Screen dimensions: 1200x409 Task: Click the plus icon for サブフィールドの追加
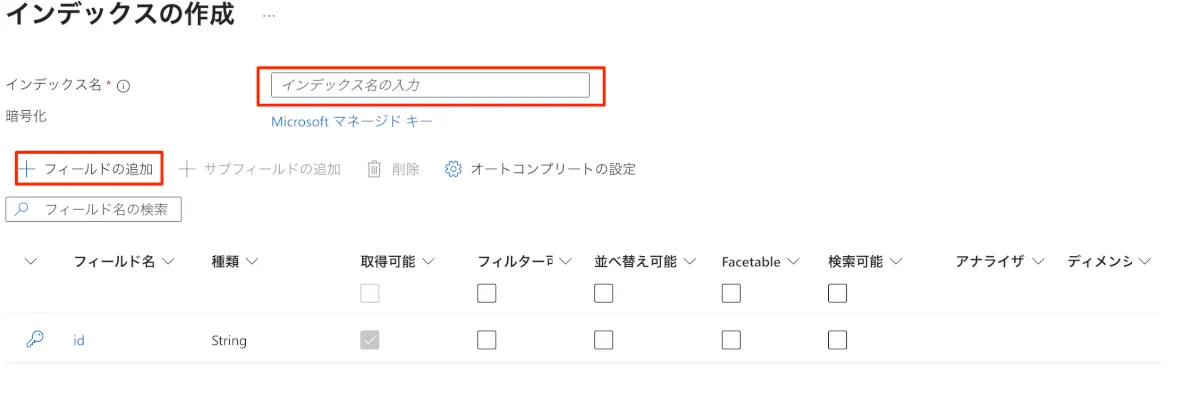pyautogui.click(x=187, y=169)
